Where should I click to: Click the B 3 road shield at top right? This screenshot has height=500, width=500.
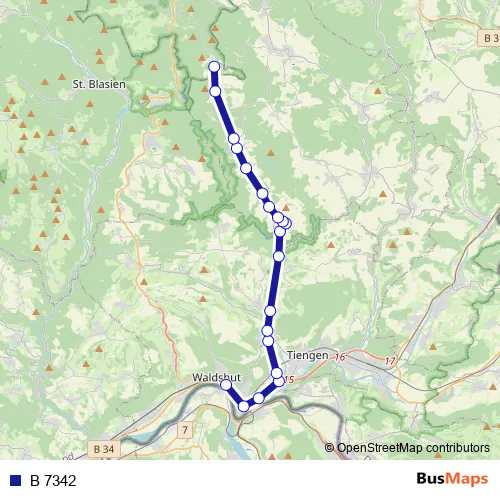click(x=489, y=38)
